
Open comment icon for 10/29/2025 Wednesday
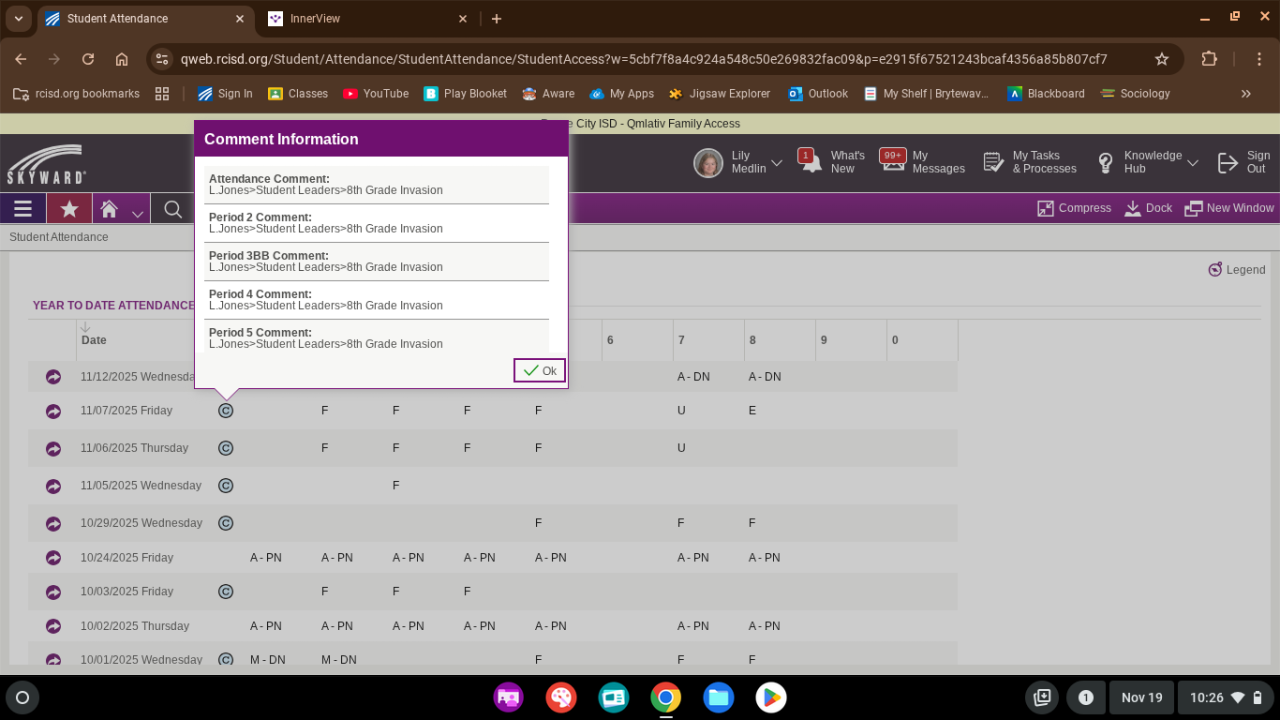pos(226,524)
